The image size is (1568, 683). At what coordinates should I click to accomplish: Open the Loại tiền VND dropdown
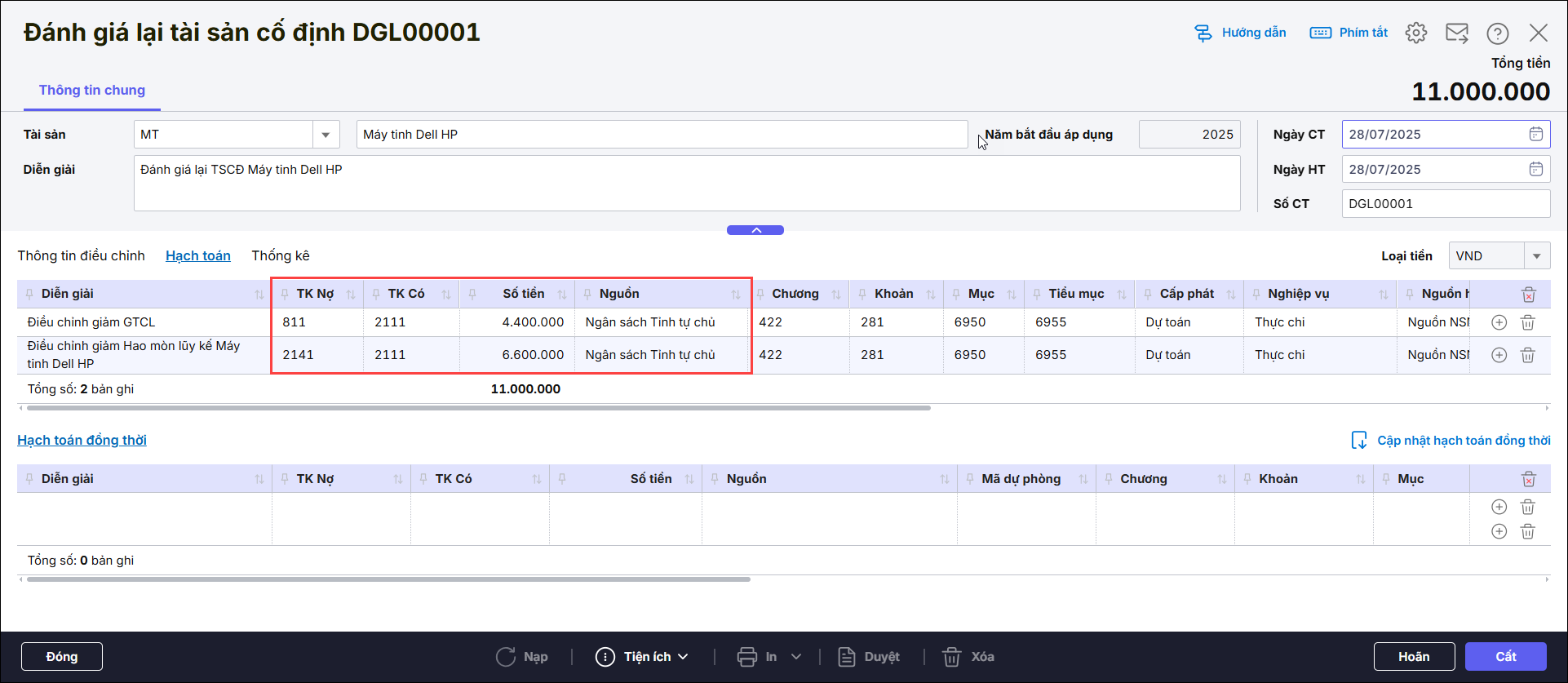pyautogui.click(x=1536, y=256)
